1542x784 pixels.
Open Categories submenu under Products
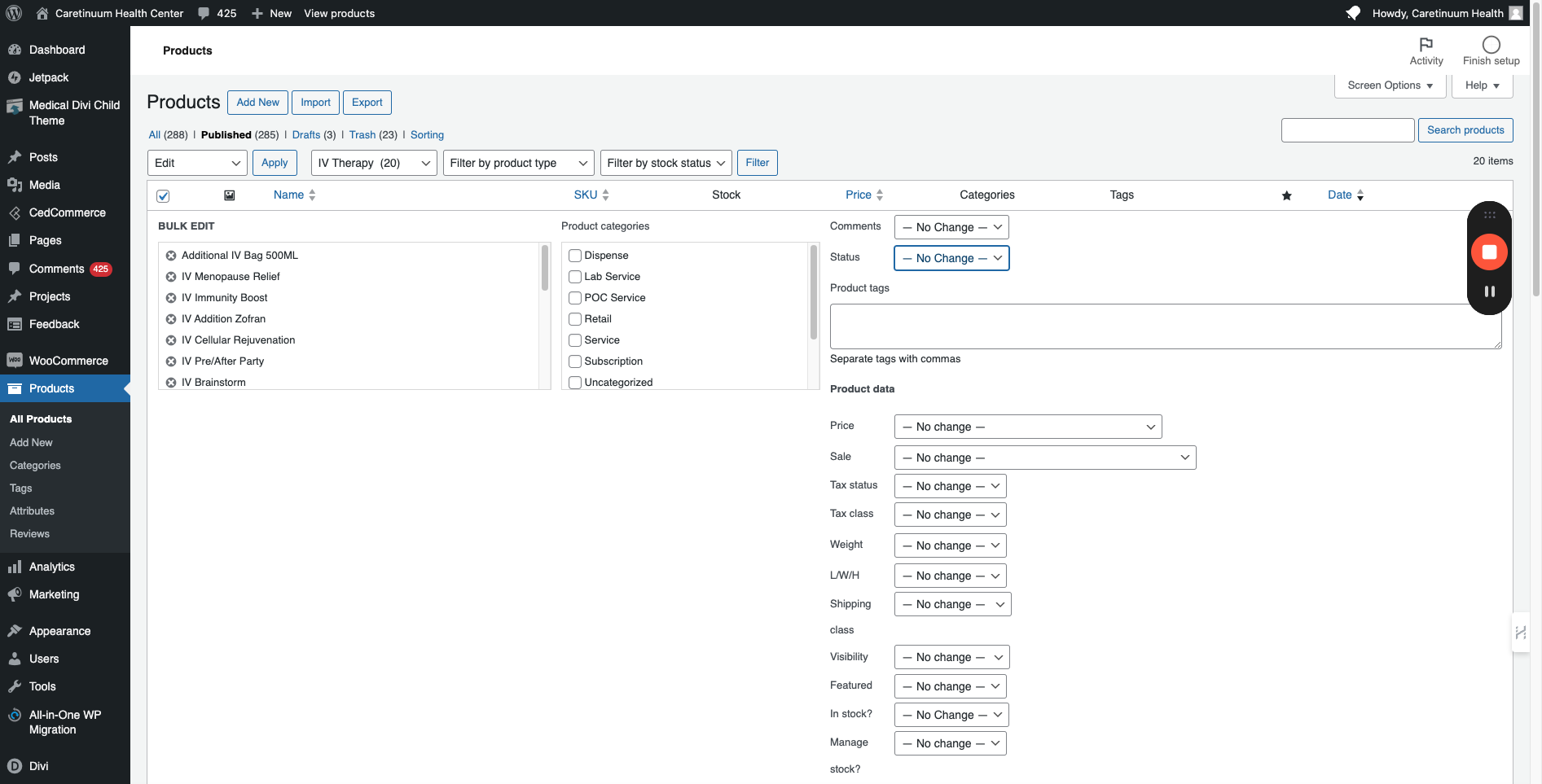(35, 466)
